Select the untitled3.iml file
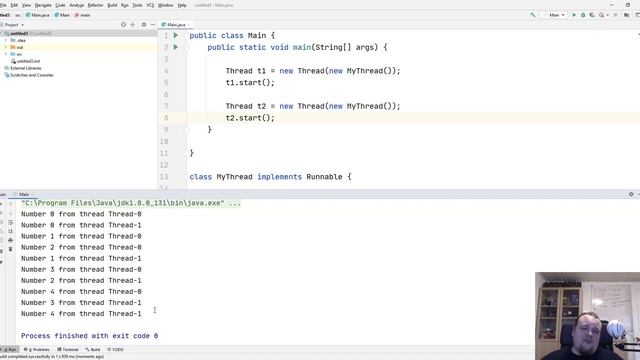Screen dimensions: 640x360 click(x=25, y=61)
